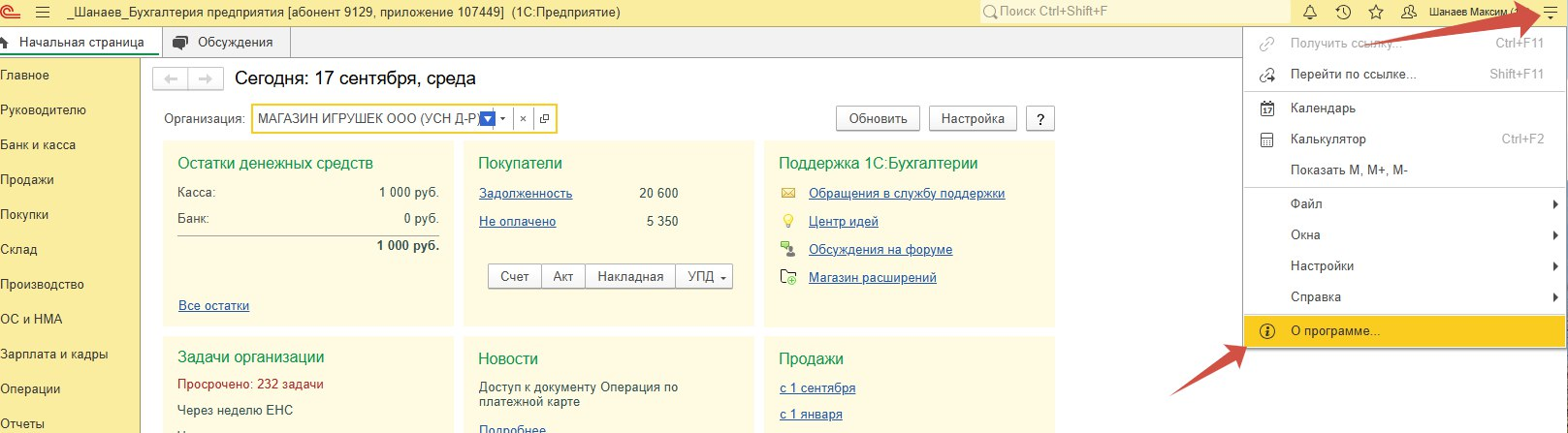Screen dimensions: 1568x433
Task: Click the open-form icon in Организация field
Action: coord(544,119)
